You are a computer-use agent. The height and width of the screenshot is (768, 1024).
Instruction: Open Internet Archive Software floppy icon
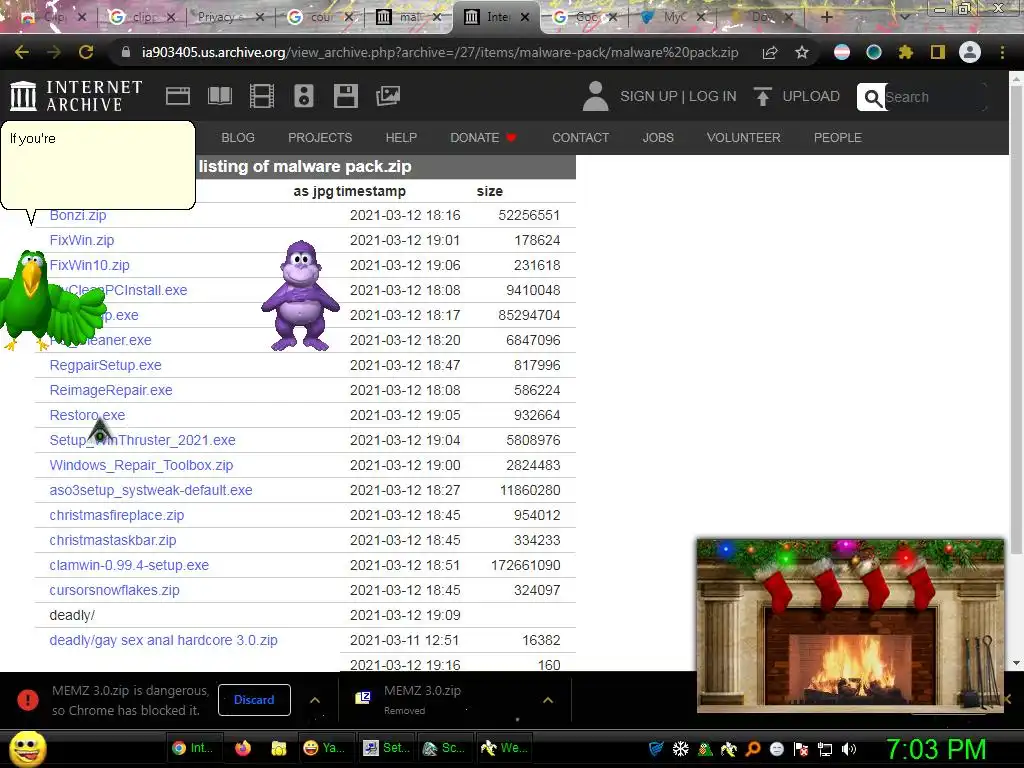[345, 96]
